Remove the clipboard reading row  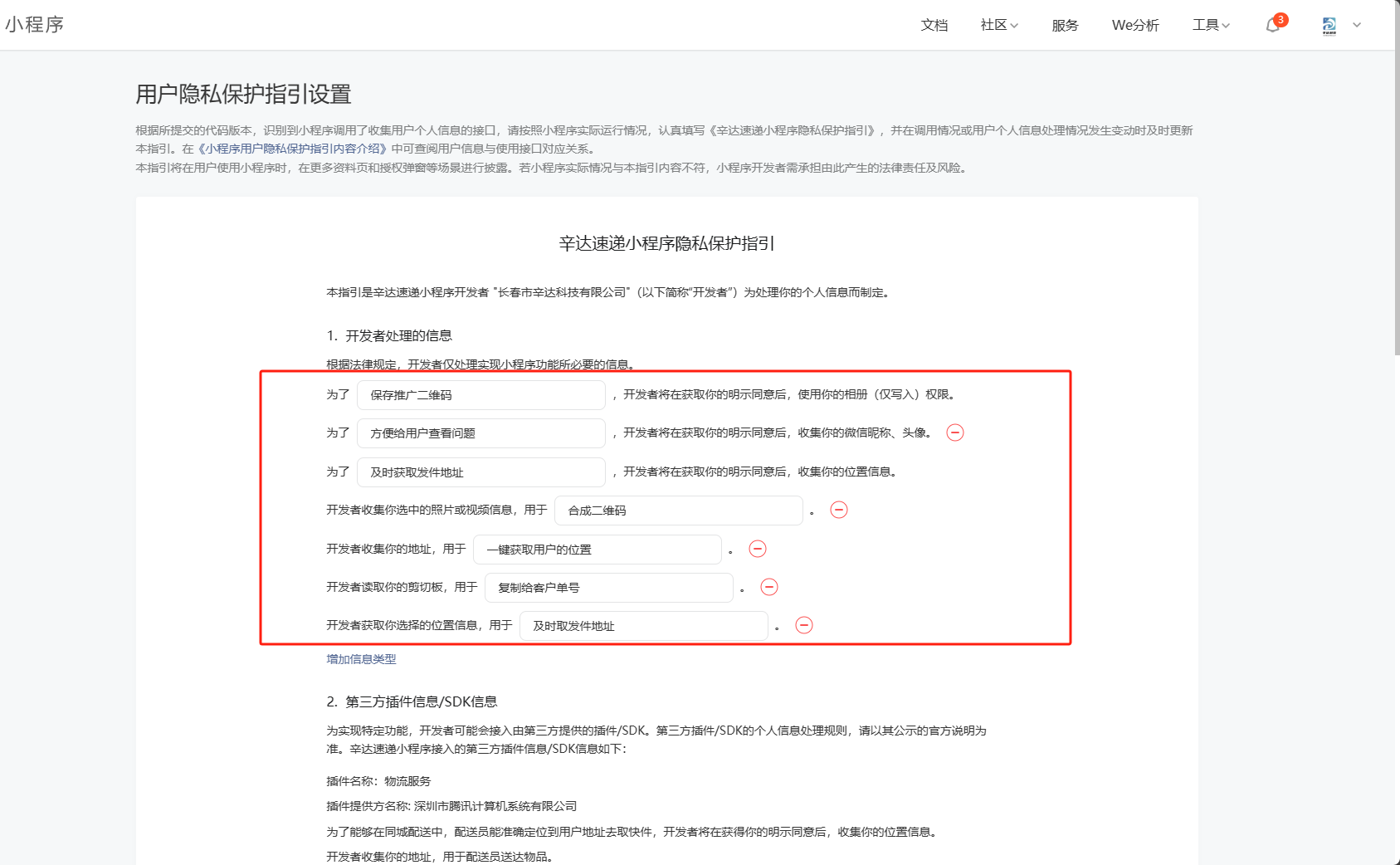tap(769, 587)
